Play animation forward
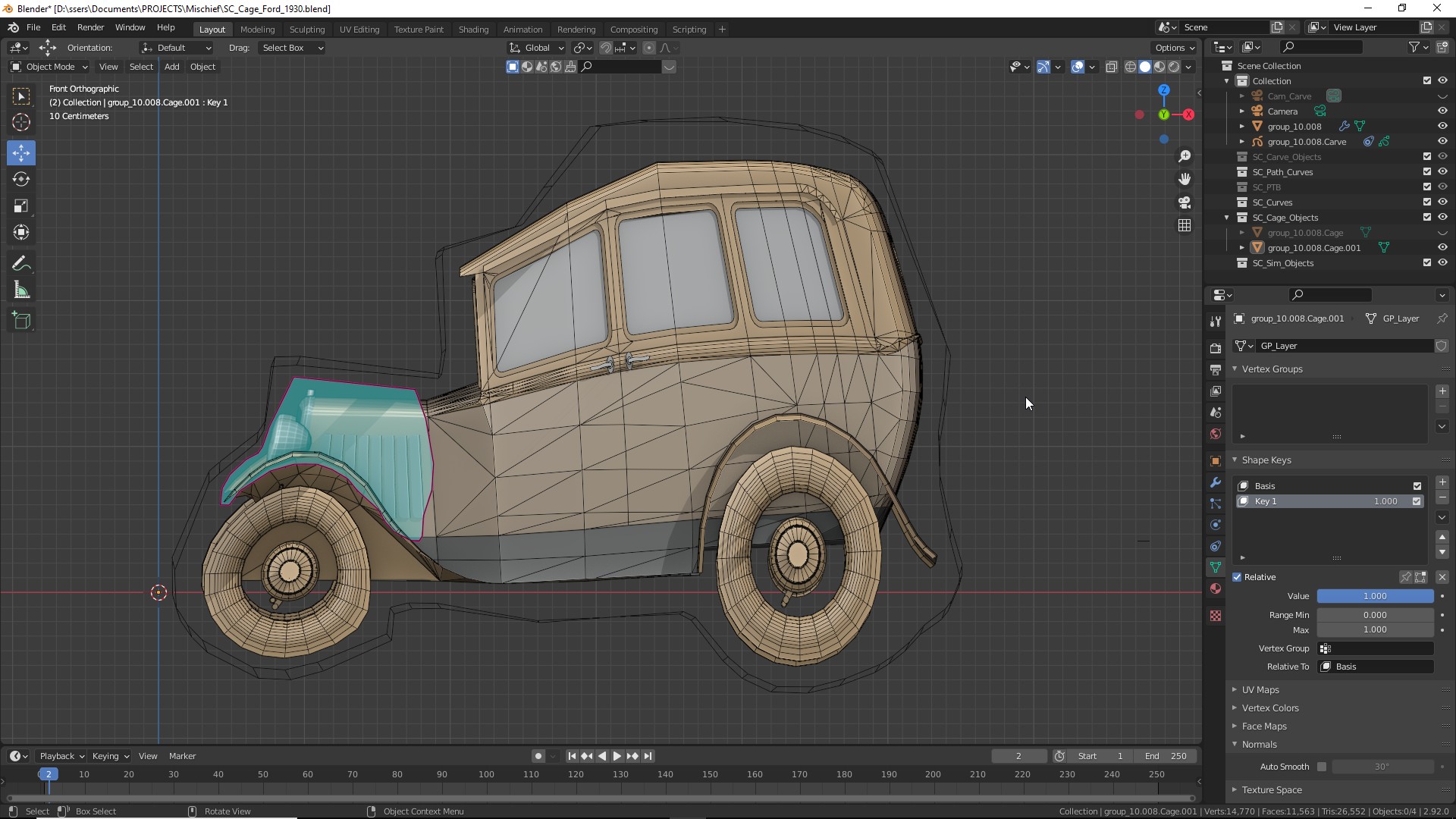This screenshot has width=1456, height=819. (617, 756)
